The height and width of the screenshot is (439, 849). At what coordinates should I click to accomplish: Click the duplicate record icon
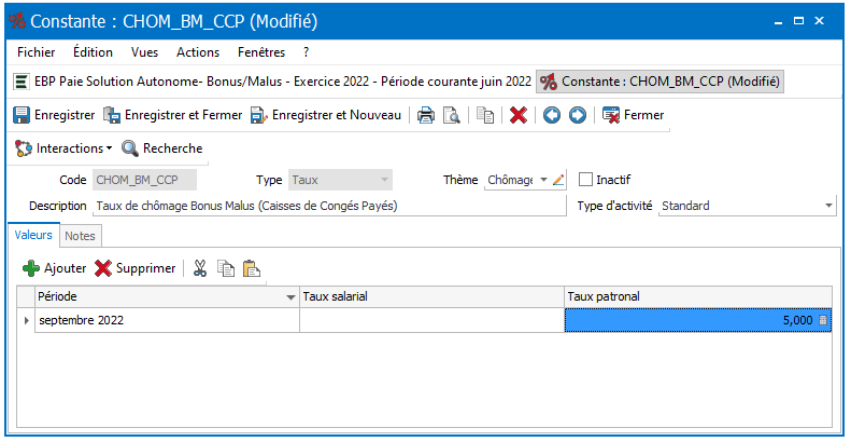(x=485, y=115)
